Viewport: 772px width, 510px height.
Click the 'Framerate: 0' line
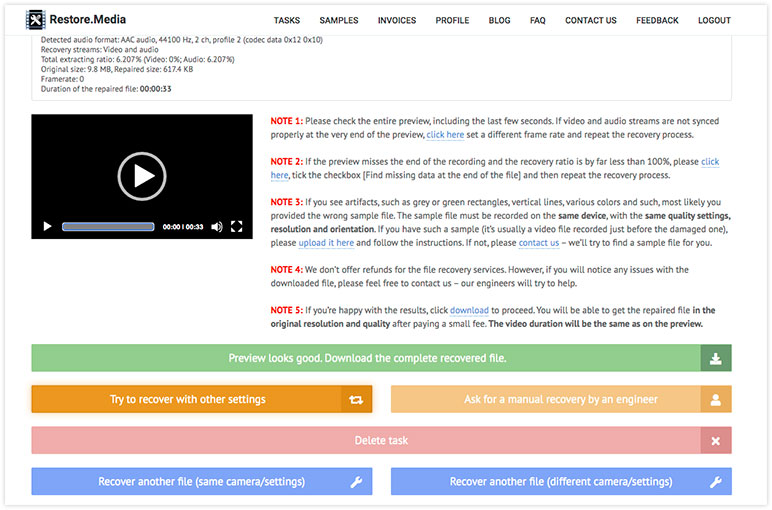pyautogui.click(x=62, y=79)
